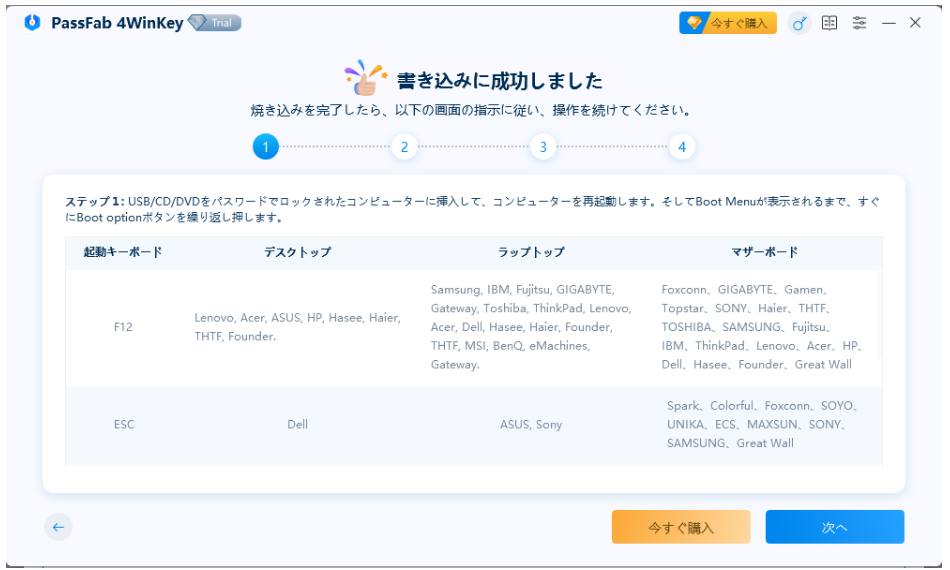
Task: Click the F12 laptop brands list
Action: [x=531, y=327]
